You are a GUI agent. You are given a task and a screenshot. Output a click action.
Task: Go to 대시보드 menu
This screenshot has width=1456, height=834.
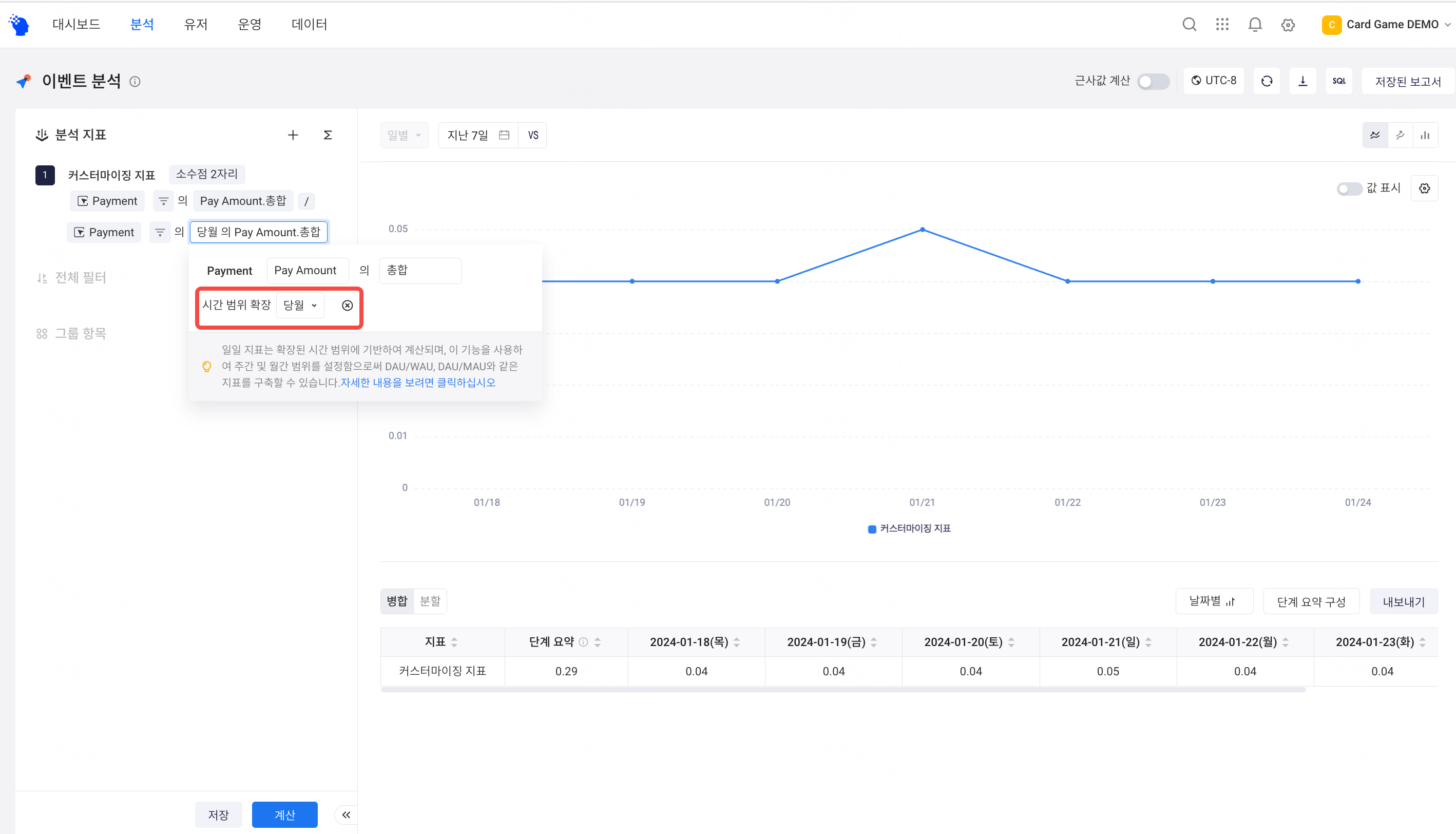pyautogui.click(x=76, y=24)
